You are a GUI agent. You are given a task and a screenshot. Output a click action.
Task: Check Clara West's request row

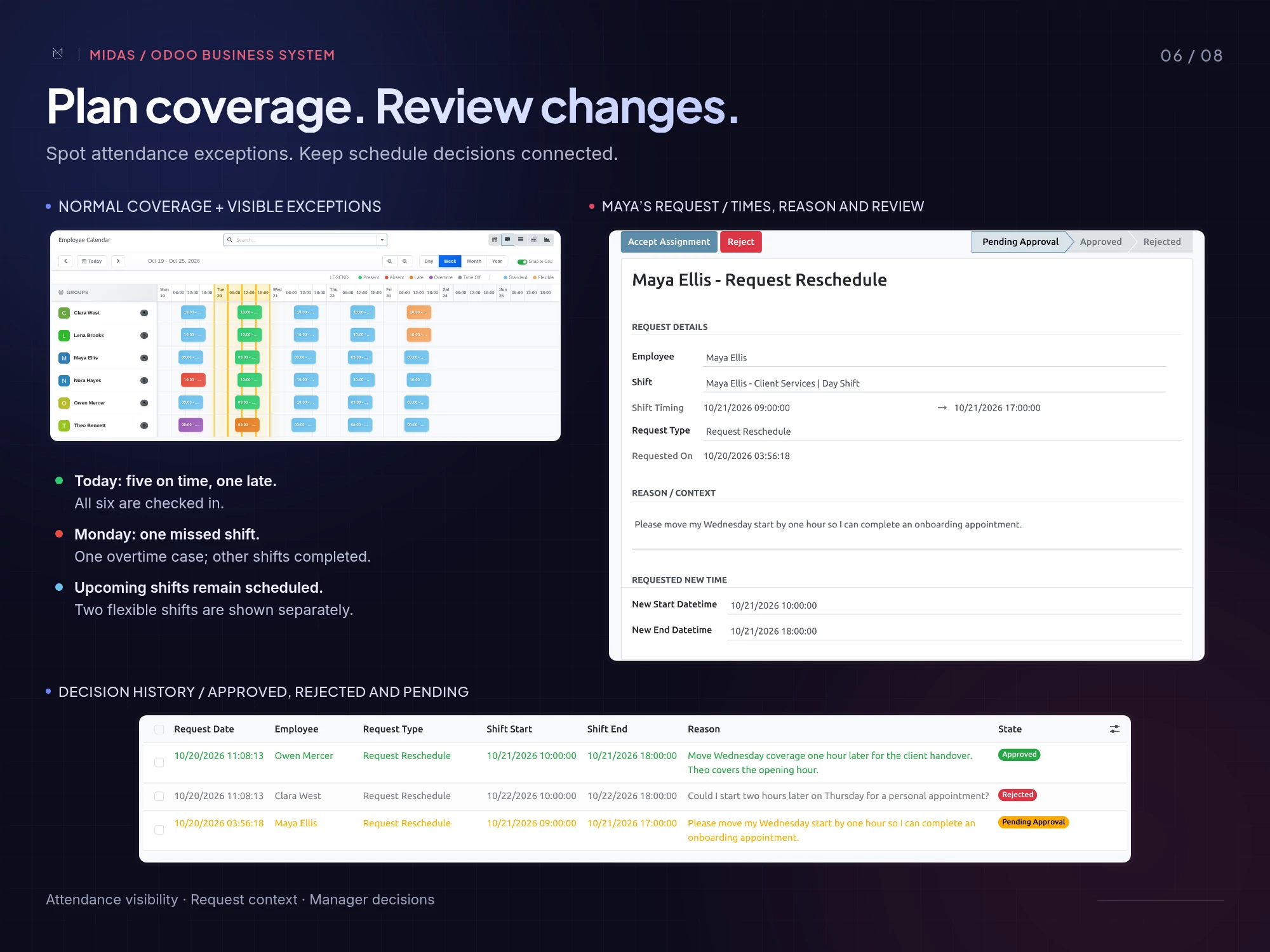pyautogui.click(x=159, y=796)
